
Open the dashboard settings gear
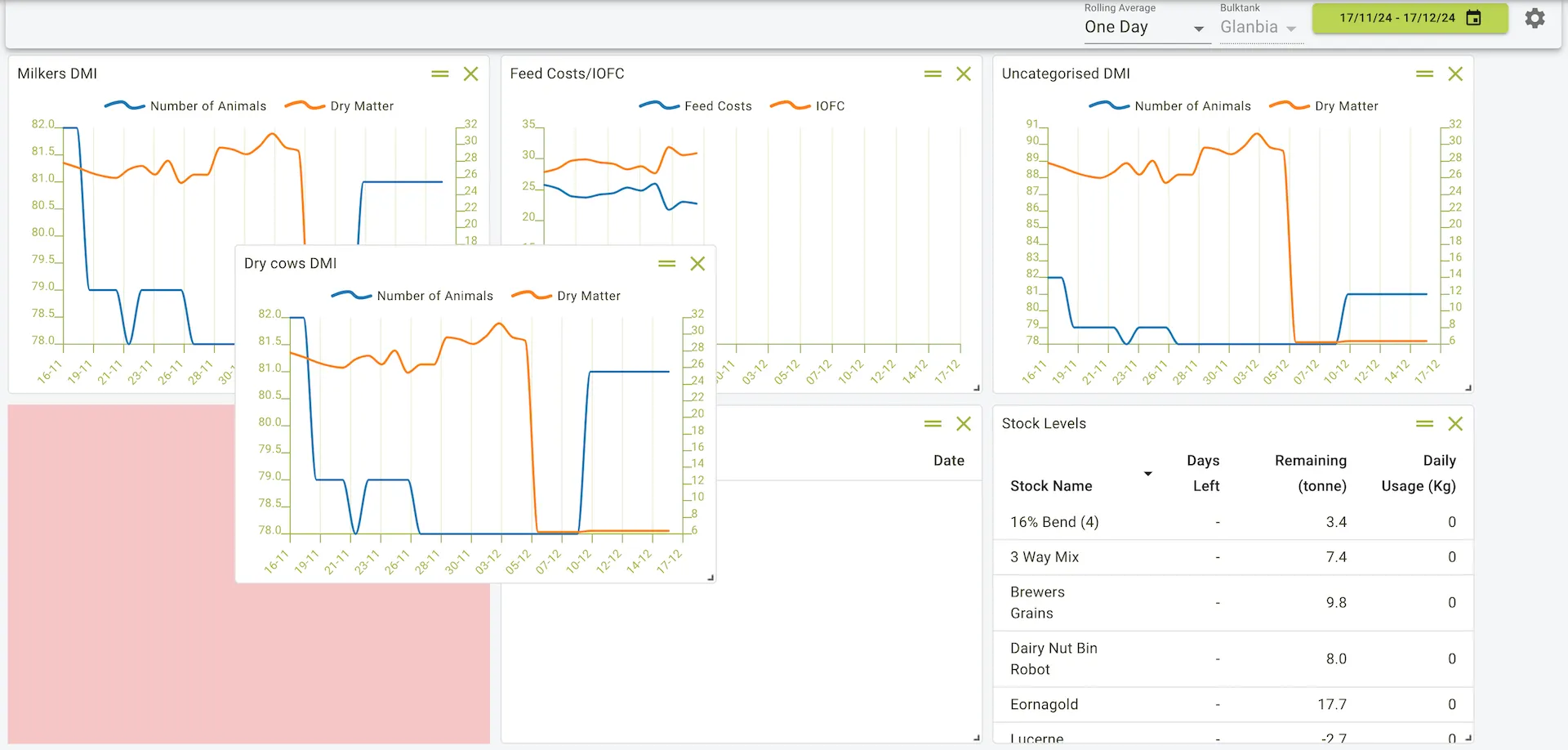[1535, 19]
